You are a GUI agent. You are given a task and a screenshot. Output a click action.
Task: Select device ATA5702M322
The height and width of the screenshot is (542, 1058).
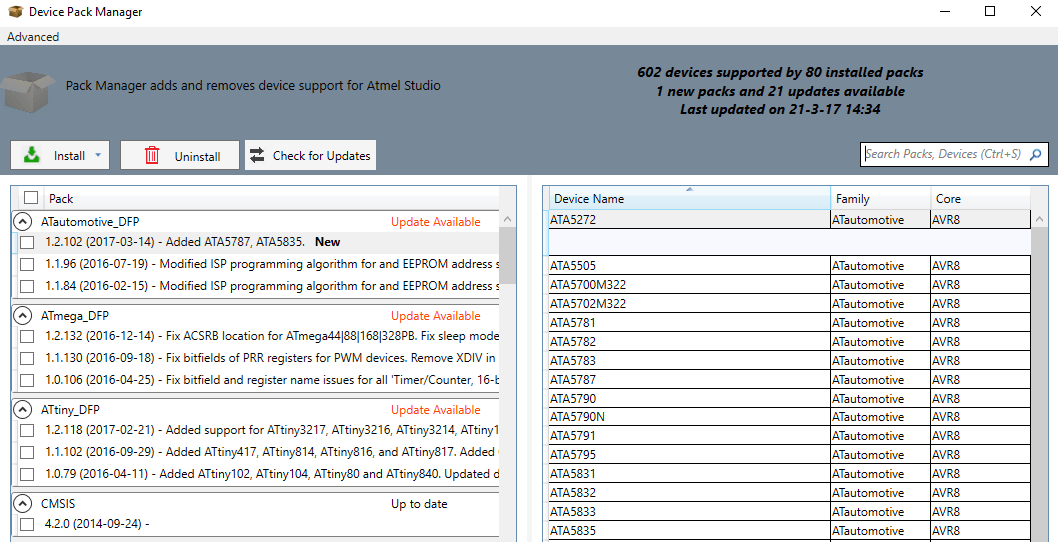(x=789, y=303)
